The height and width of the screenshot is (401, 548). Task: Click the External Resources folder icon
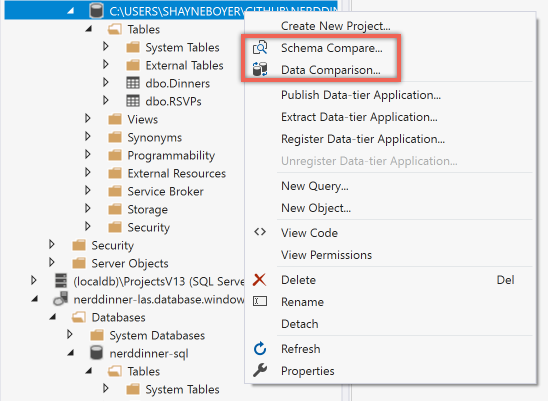click(x=115, y=173)
